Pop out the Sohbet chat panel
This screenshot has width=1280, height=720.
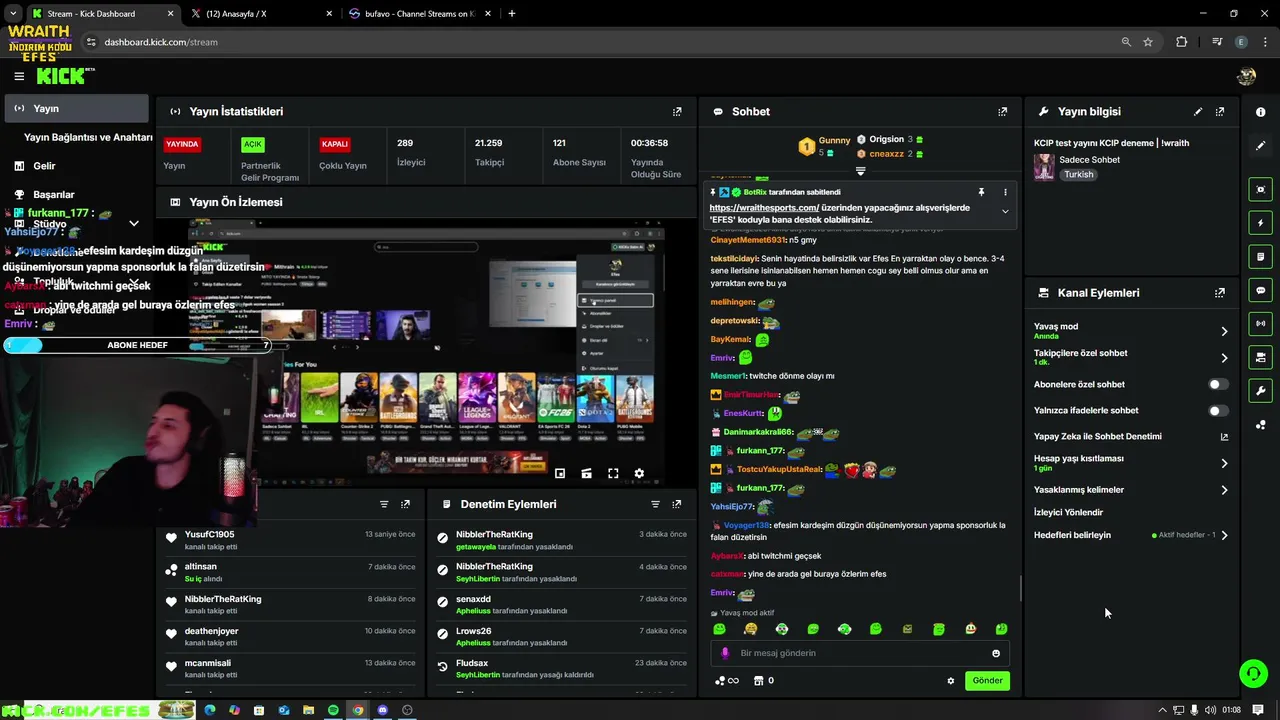1003,112
